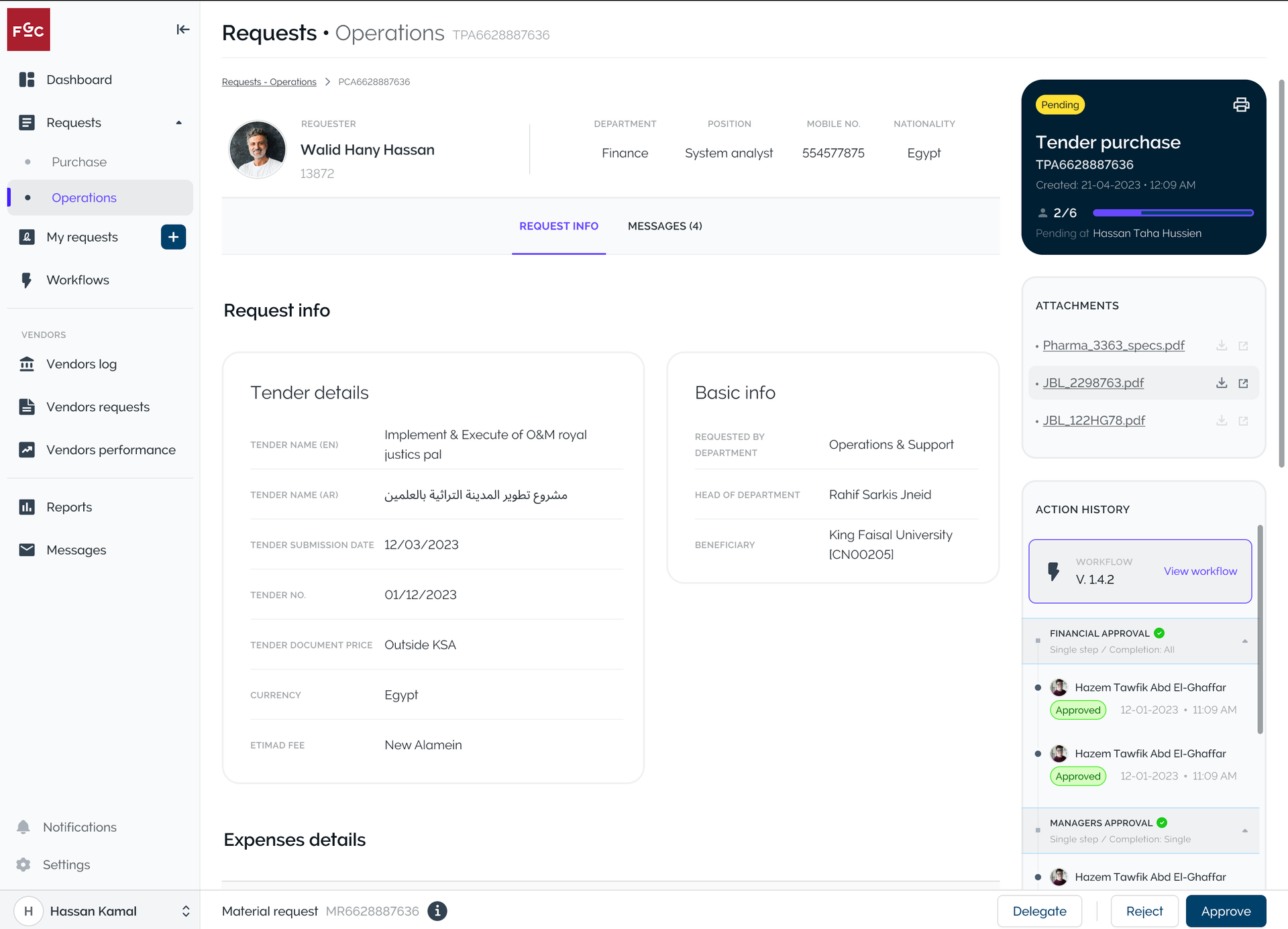Switch to the Messages (4) tab
1288x929 pixels.
click(x=664, y=226)
